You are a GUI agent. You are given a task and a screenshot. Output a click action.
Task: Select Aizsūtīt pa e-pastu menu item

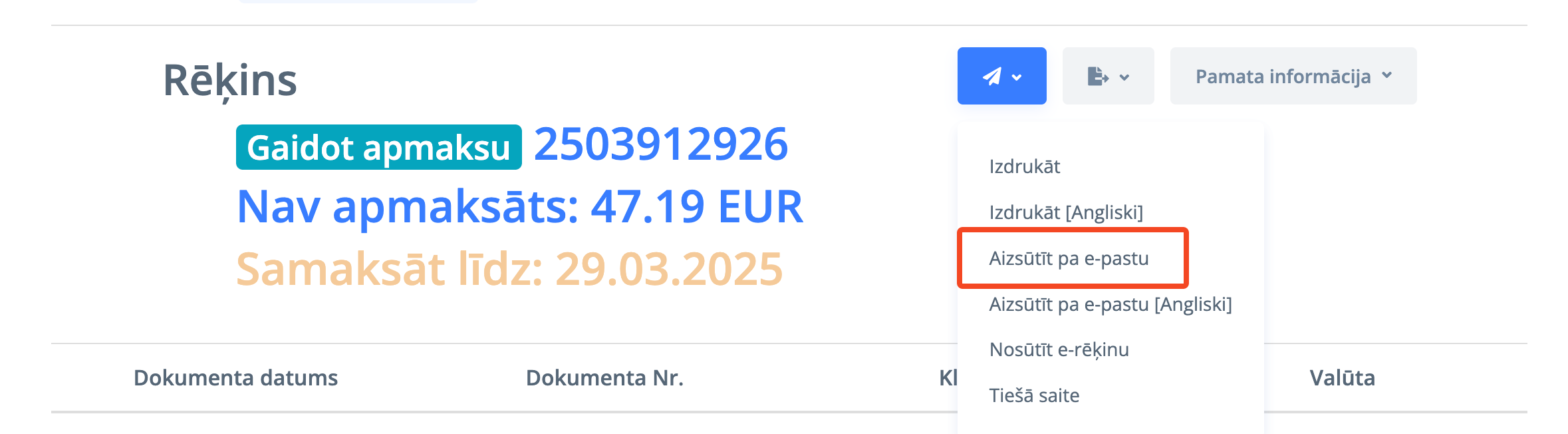pos(1069,258)
